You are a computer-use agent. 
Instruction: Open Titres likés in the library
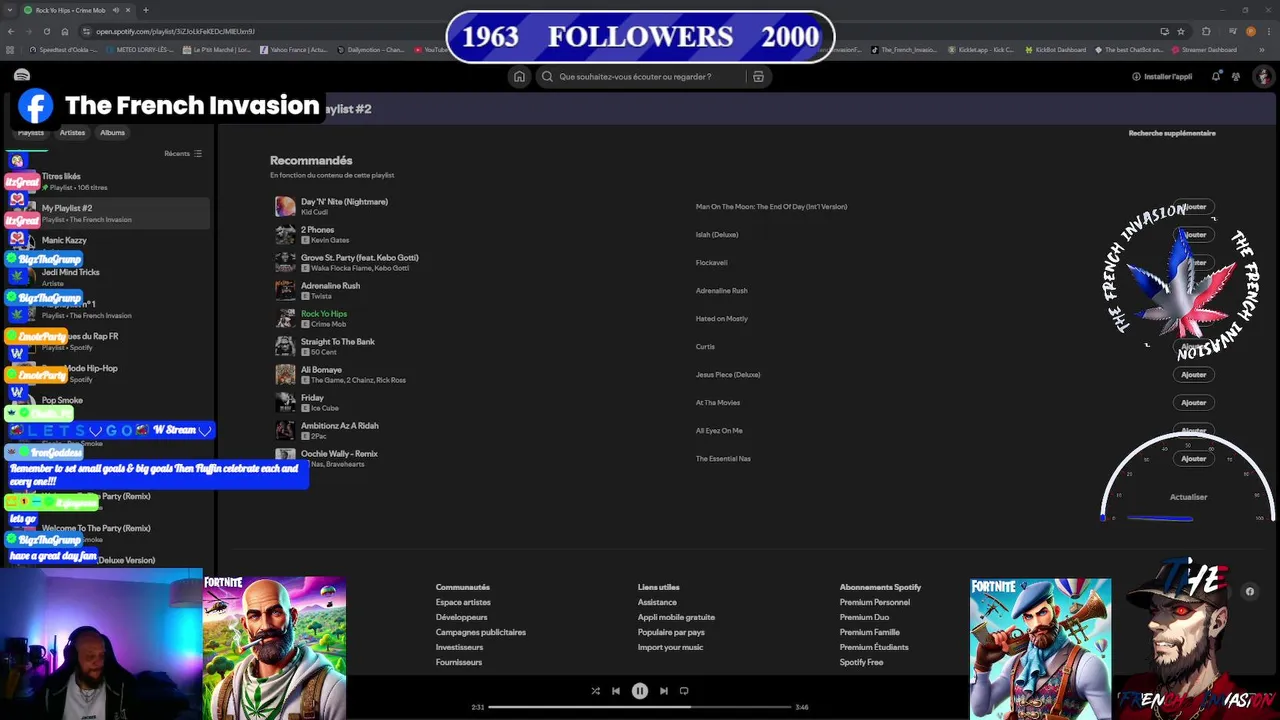click(x=108, y=181)
